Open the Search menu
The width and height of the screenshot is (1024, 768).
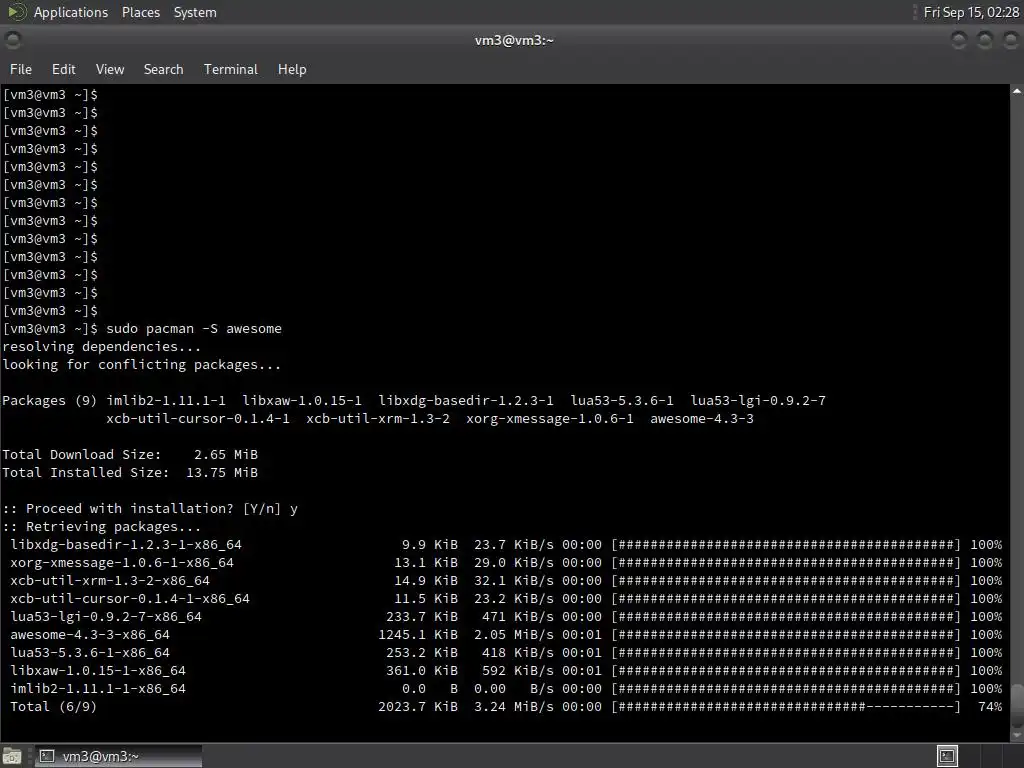coord(163,69)
